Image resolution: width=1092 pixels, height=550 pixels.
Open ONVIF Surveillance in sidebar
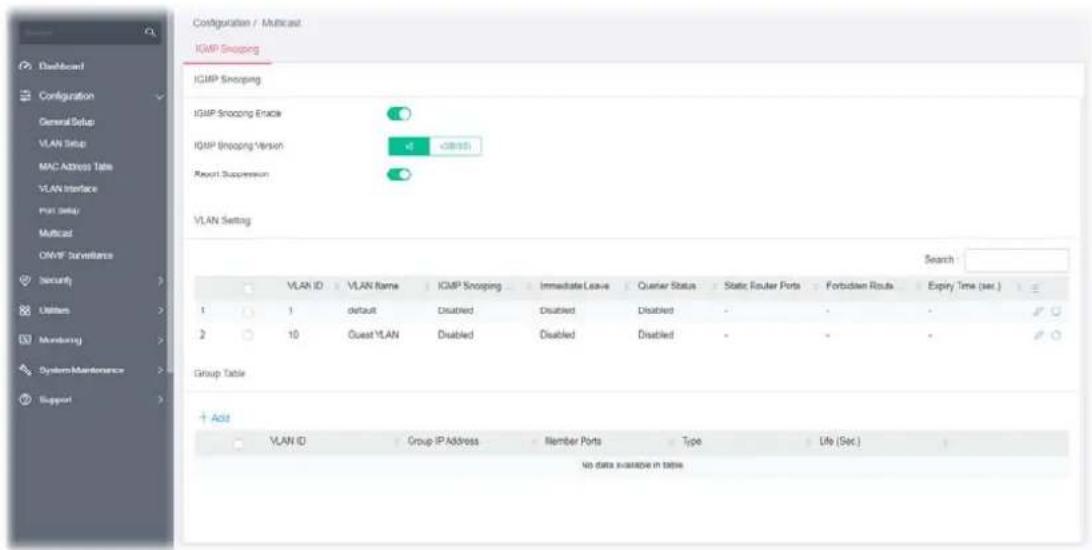click(77, 255)
